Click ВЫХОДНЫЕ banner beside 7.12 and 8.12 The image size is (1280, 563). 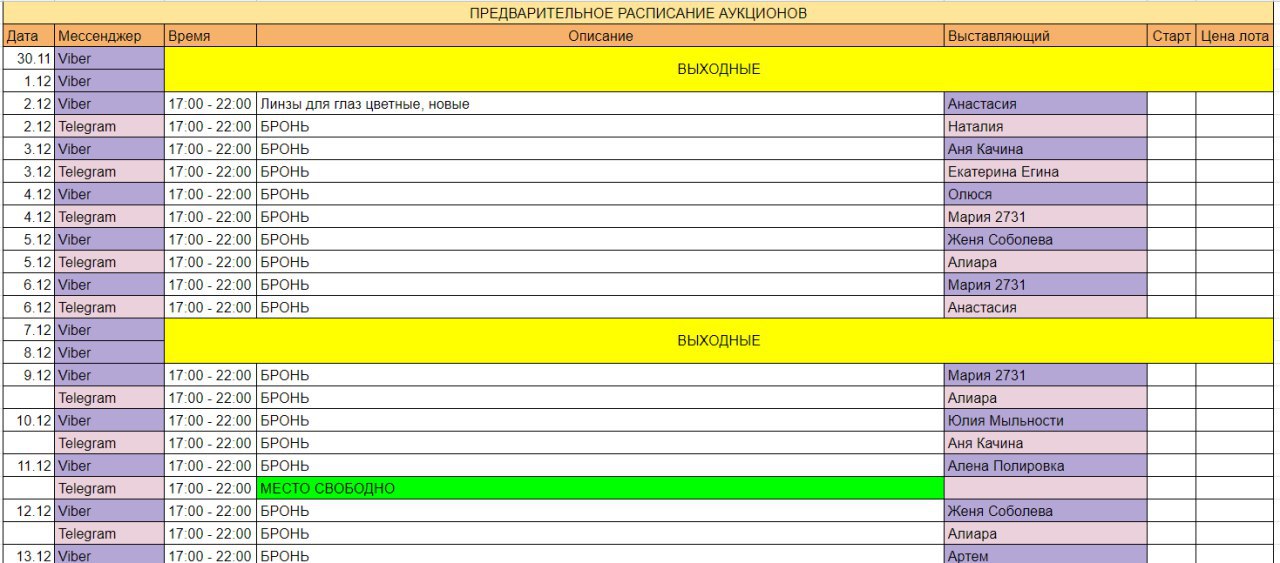pos(719,341)
